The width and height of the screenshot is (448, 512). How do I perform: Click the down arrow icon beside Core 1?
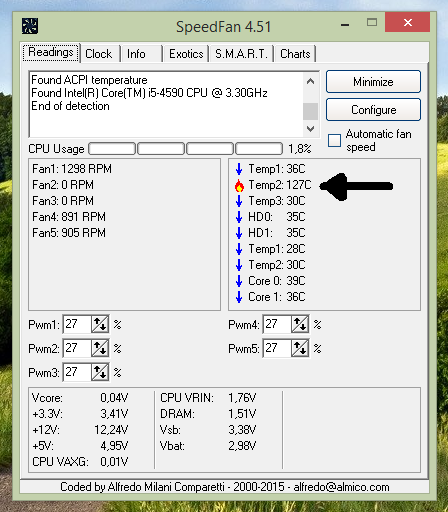pos(239,297)
